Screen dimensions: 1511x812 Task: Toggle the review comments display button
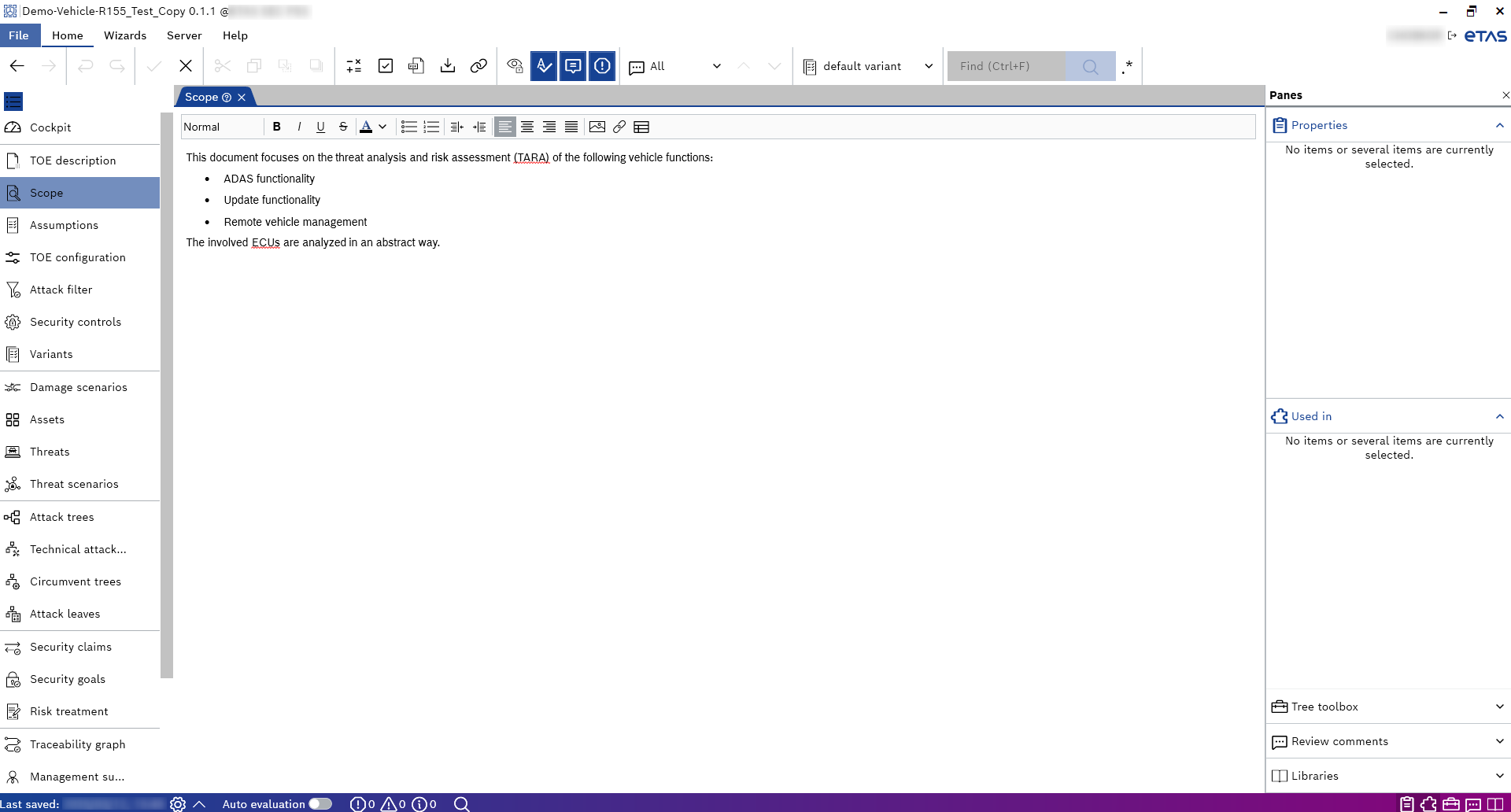click(573, 66)
